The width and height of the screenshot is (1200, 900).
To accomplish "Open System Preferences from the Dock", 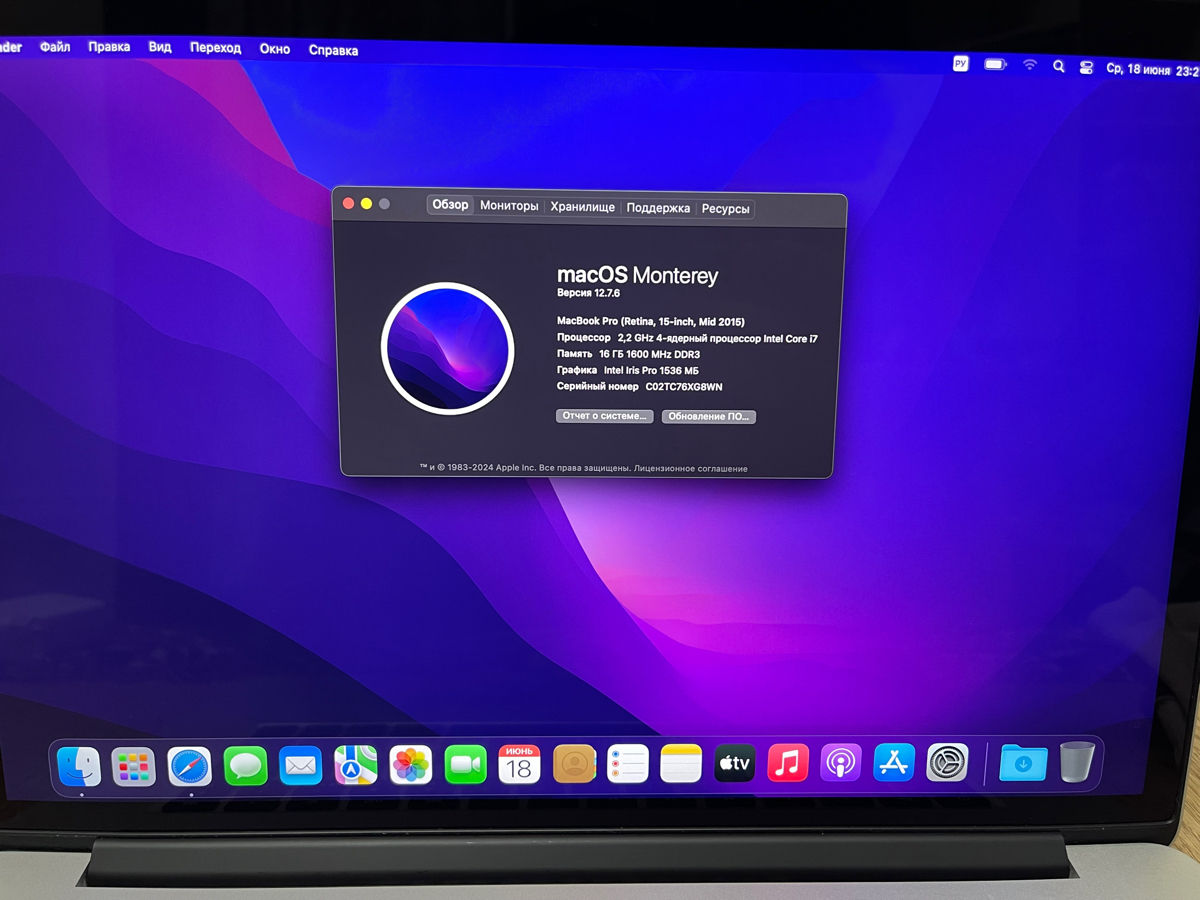I will pos(947,763).
